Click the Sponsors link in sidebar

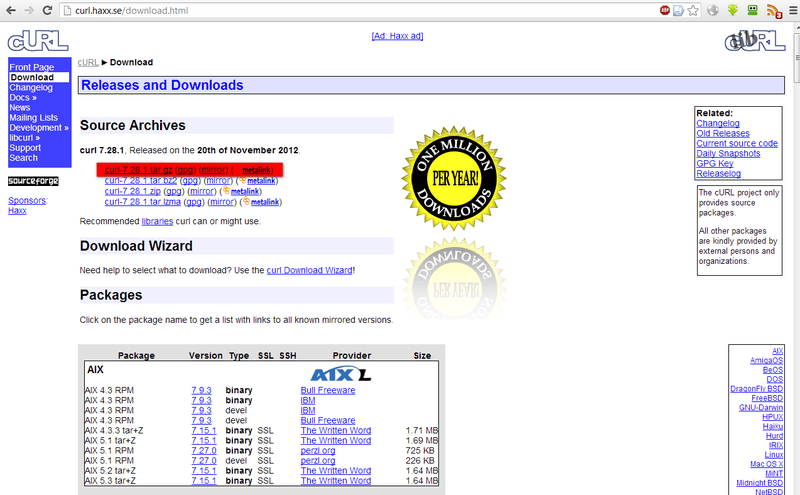coord(27,201)
